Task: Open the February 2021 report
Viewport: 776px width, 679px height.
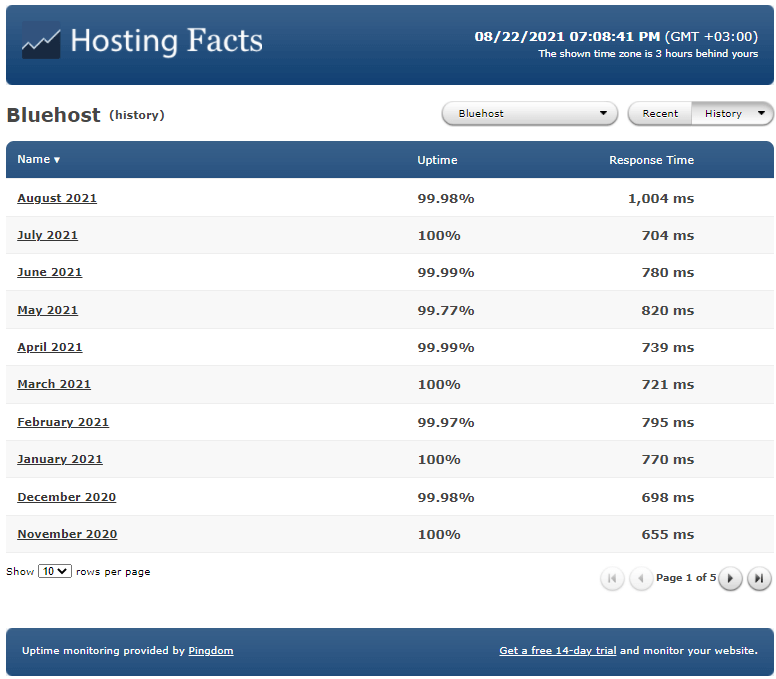Action: (63, 422)
